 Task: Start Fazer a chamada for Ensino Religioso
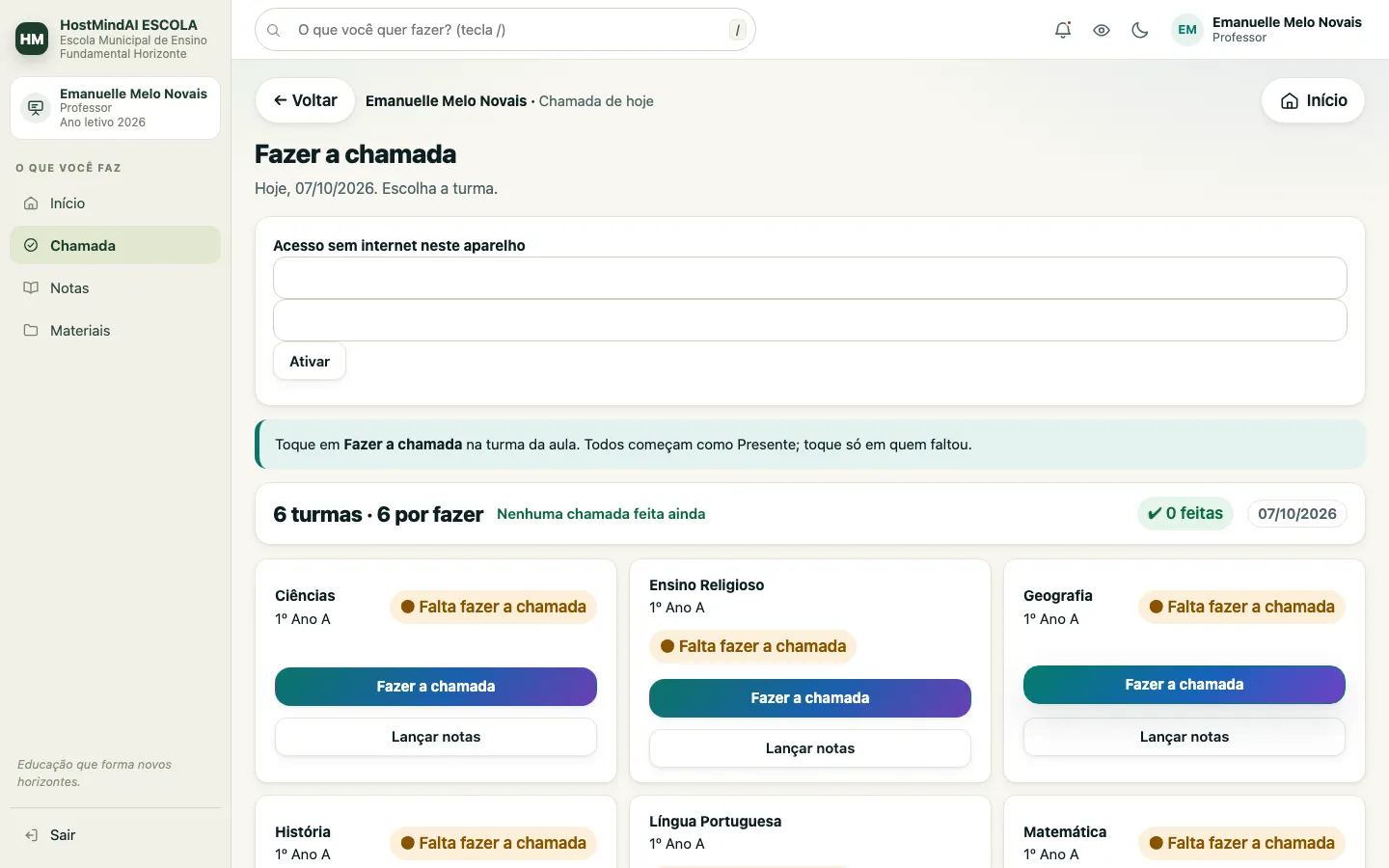pos(810,698)
